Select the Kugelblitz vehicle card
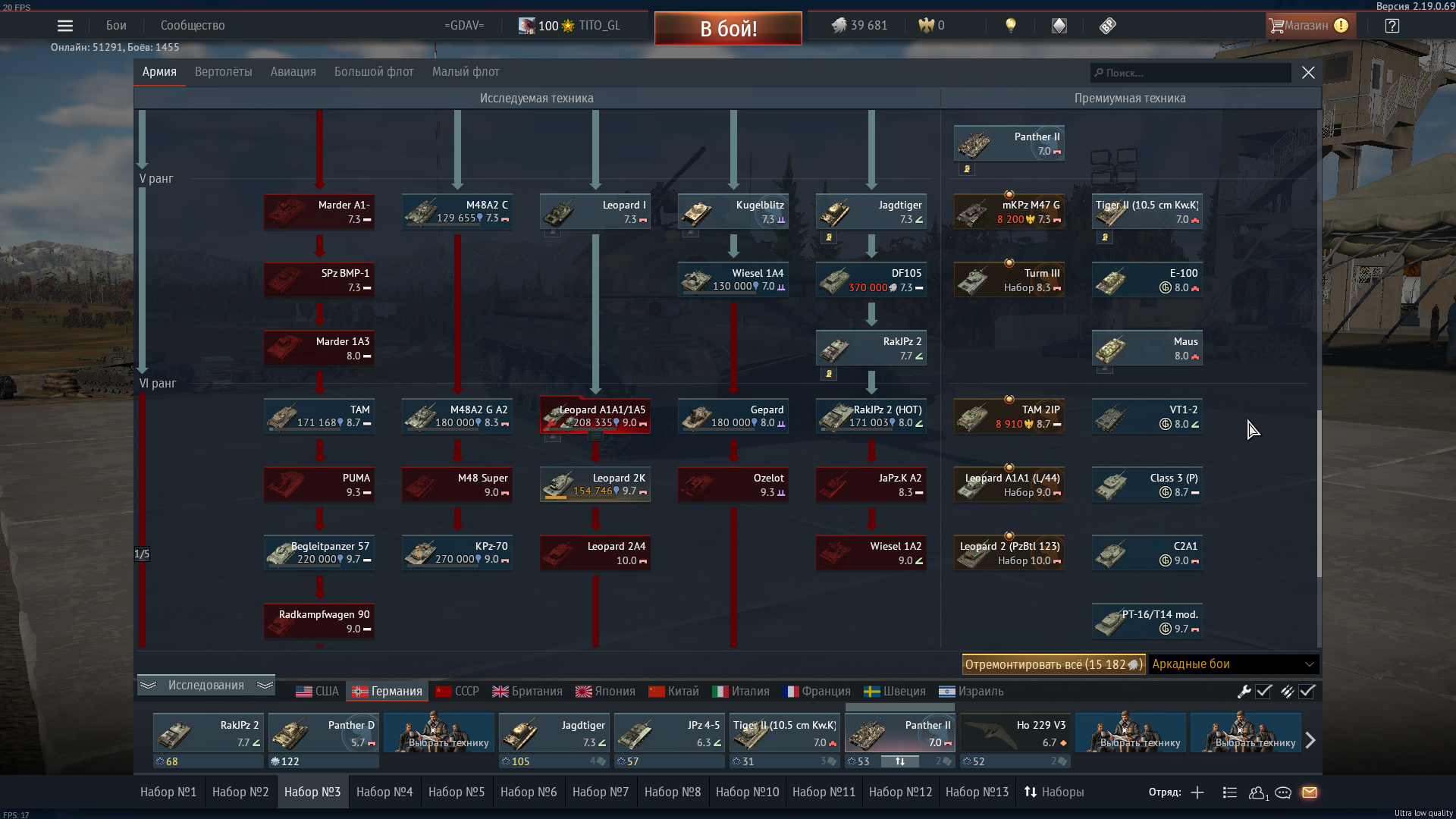This screenshot has height=819, width=1456. 733,212
